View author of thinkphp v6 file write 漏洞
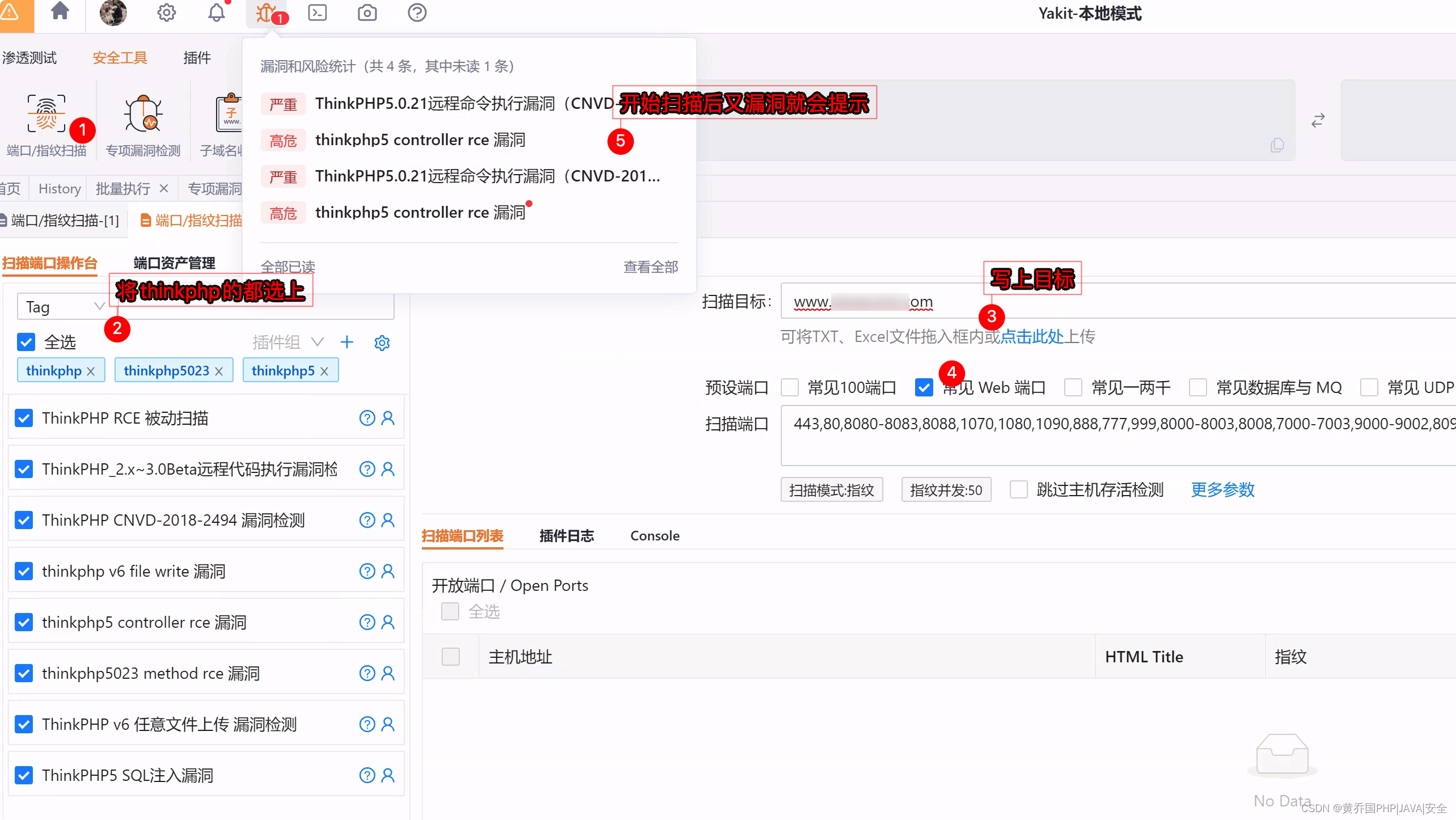Screen dimensions: 1456x820 coord(388,571)
